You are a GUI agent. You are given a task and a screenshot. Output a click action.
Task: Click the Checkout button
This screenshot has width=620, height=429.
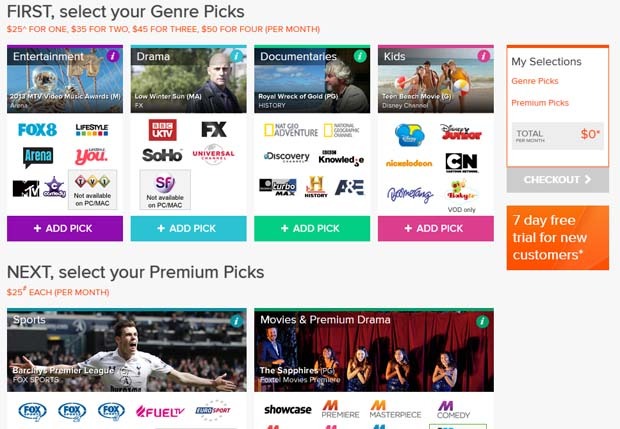[558, 180]
